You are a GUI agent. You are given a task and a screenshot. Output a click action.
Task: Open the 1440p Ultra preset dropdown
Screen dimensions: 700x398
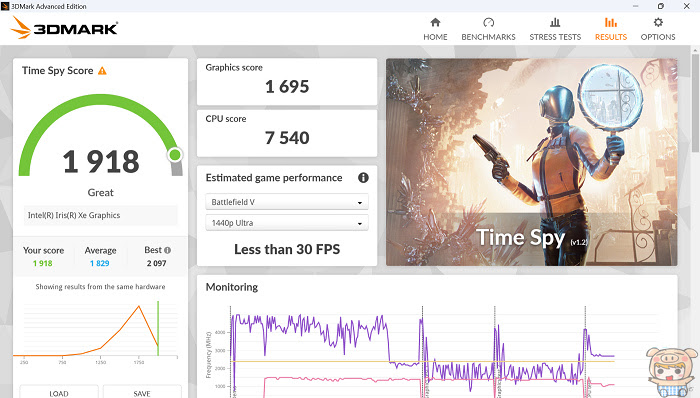(x=287, y=223)
